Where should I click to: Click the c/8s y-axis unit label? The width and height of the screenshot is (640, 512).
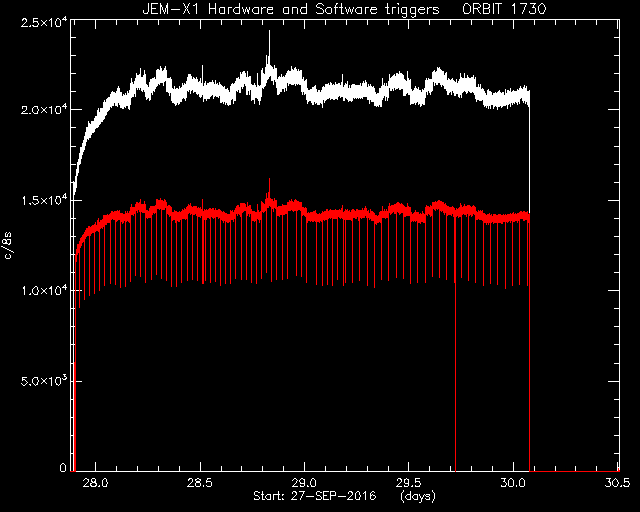click(x=8, y=247)
